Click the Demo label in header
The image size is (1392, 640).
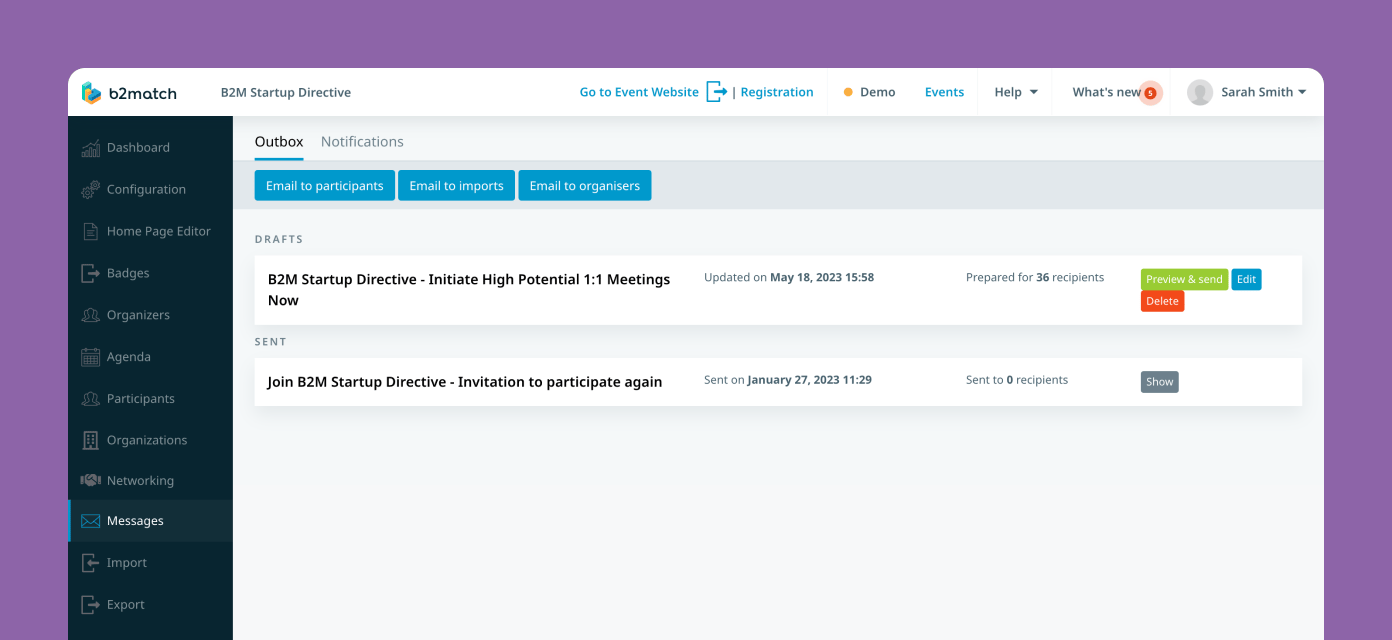(877, 92)
